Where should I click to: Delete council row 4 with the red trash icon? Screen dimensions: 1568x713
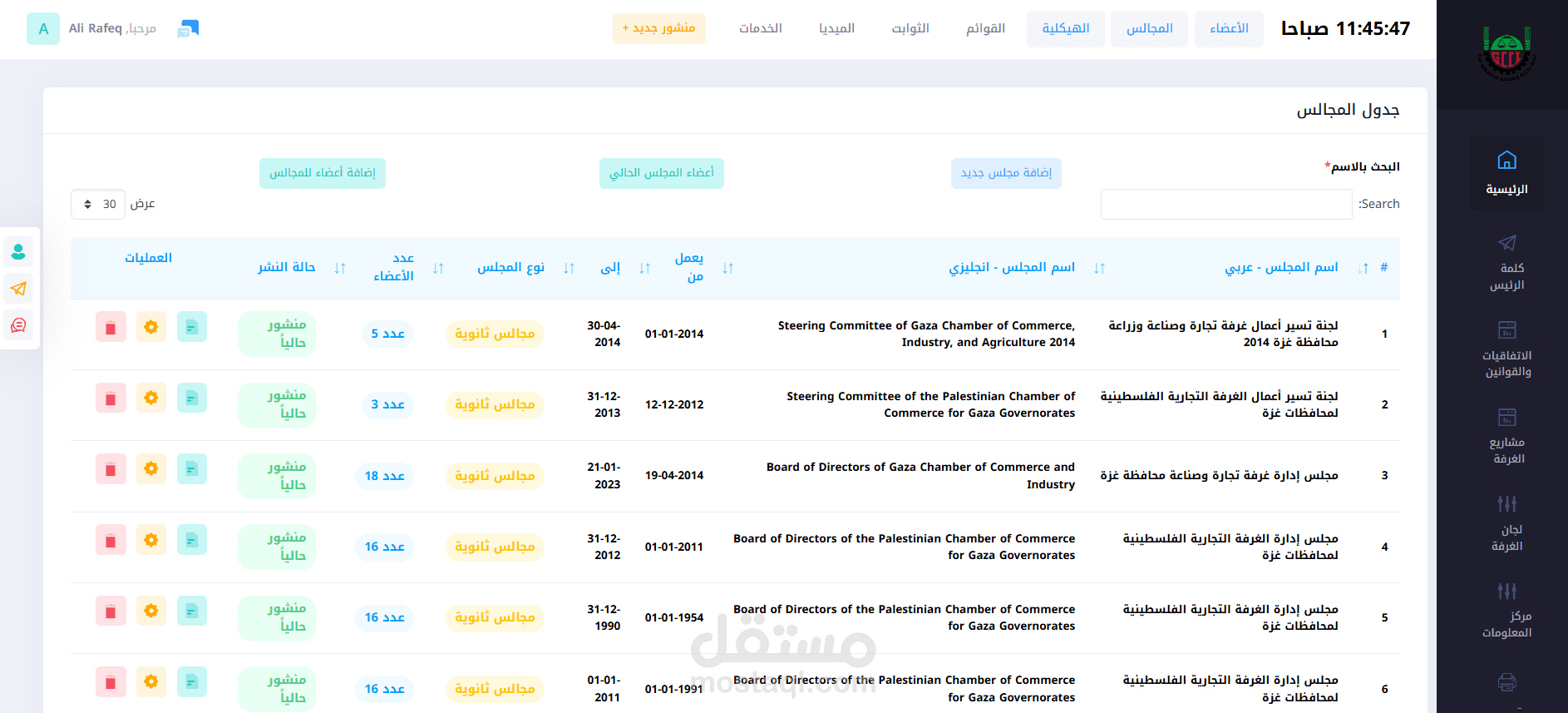click(111, 540)
